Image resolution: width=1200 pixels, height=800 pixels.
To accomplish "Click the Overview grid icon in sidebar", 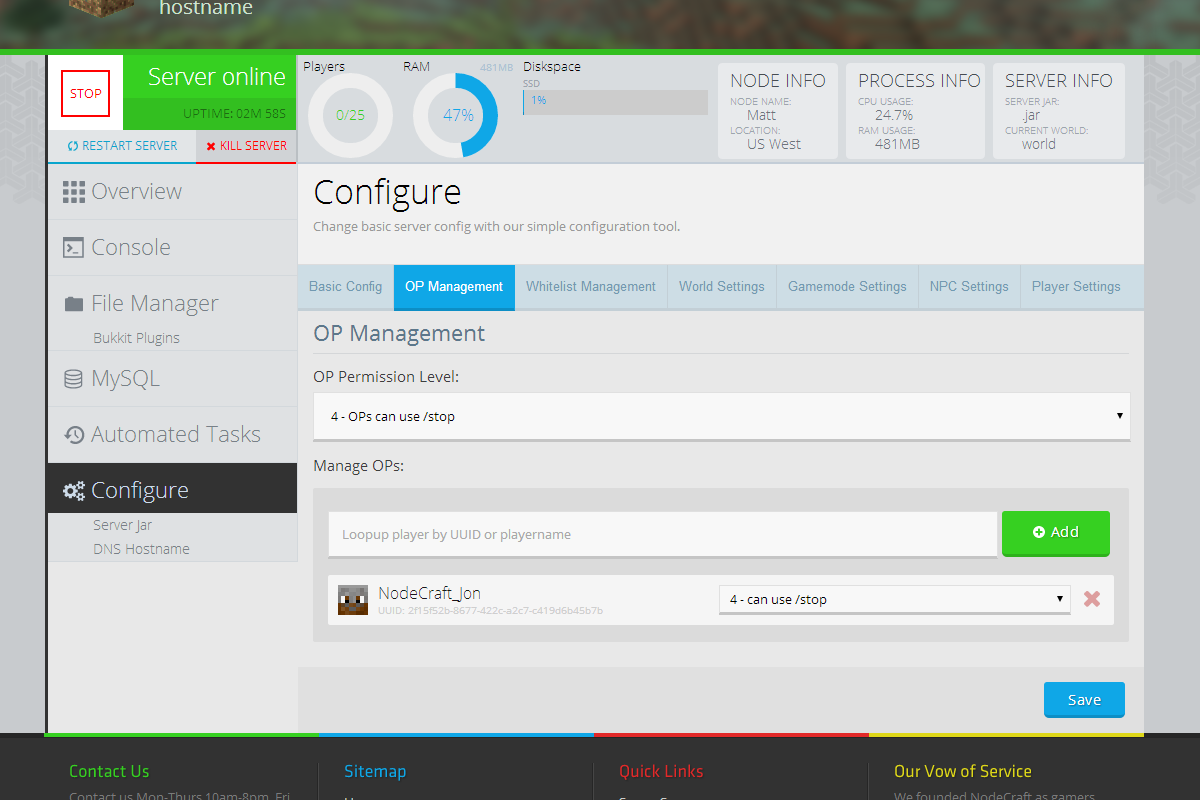I will [73, 192].
